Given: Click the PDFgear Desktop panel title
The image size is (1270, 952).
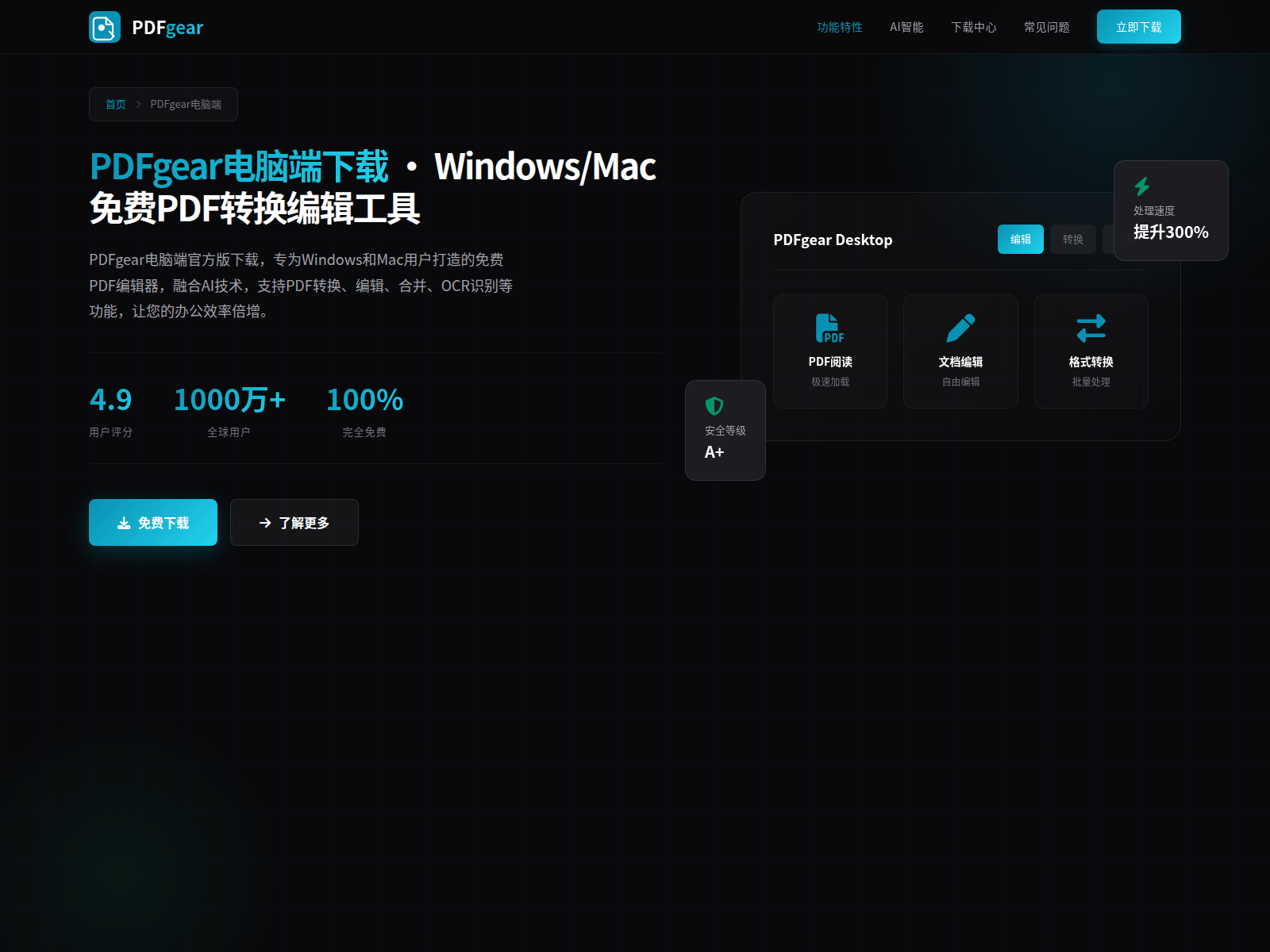Looking at the screenshot, I should pos(833,240).
